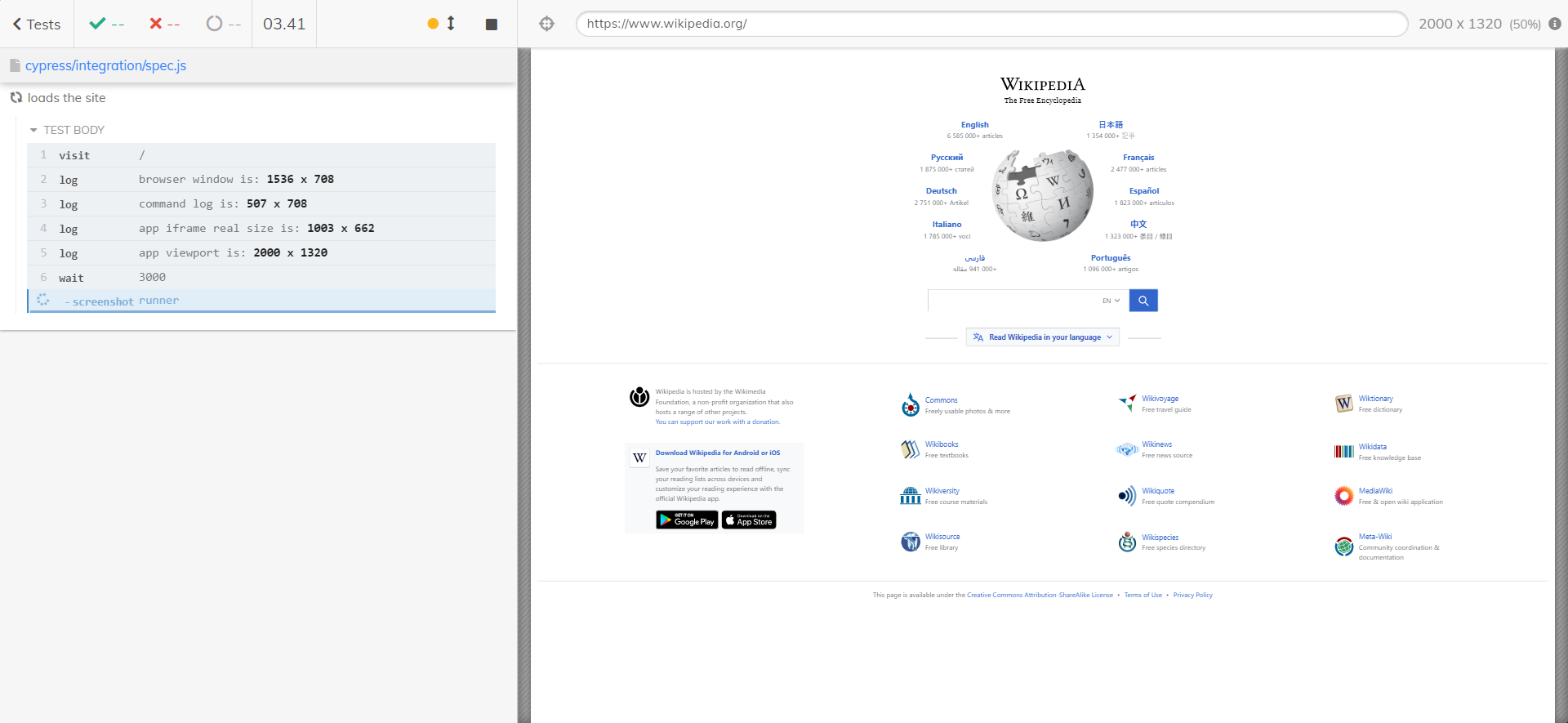Click the Download on the App Store badge

pos(749,520)
